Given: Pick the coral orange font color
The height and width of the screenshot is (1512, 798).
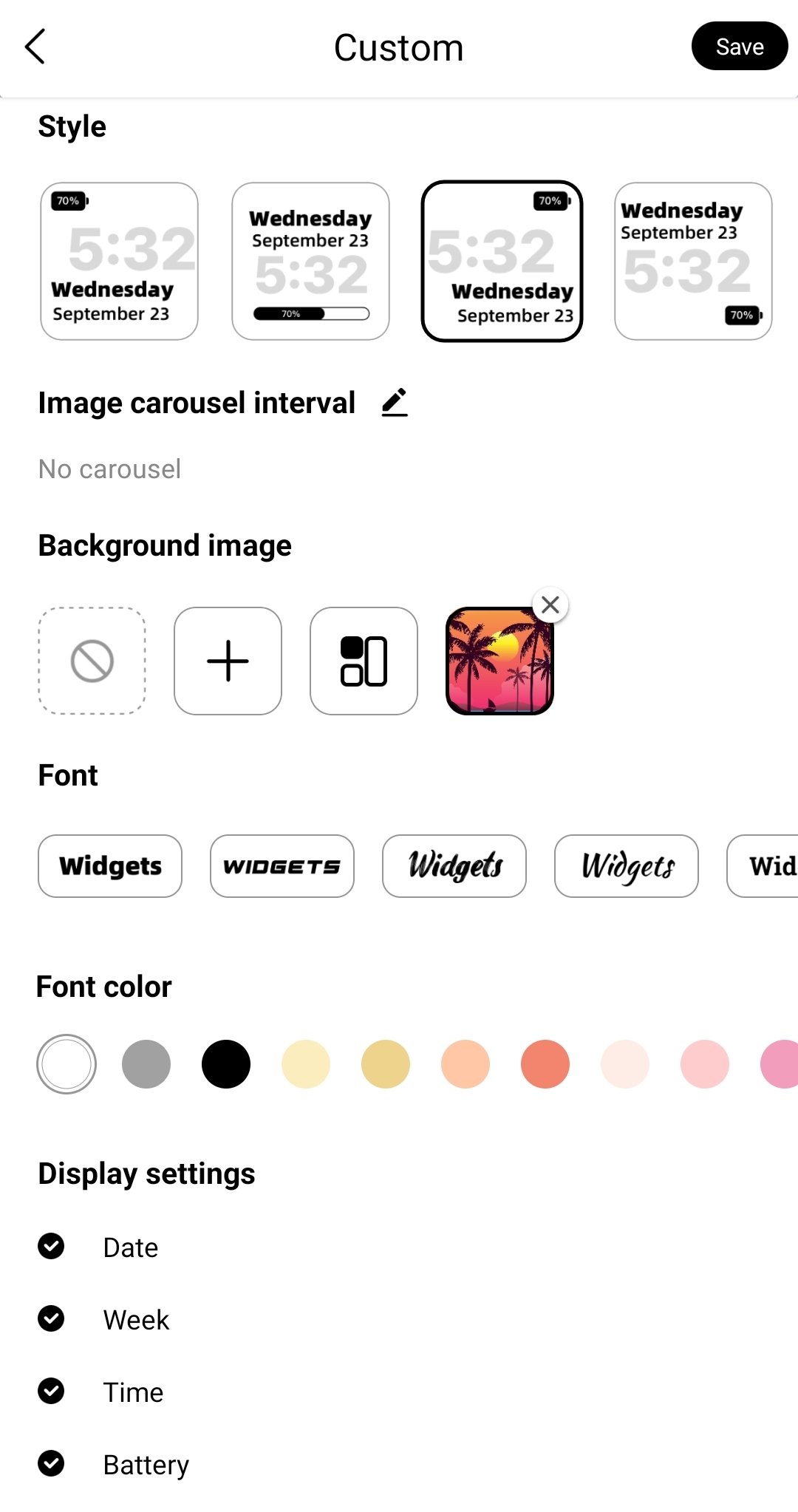Looking at the screenshot, I should [x=545, y=1064].
